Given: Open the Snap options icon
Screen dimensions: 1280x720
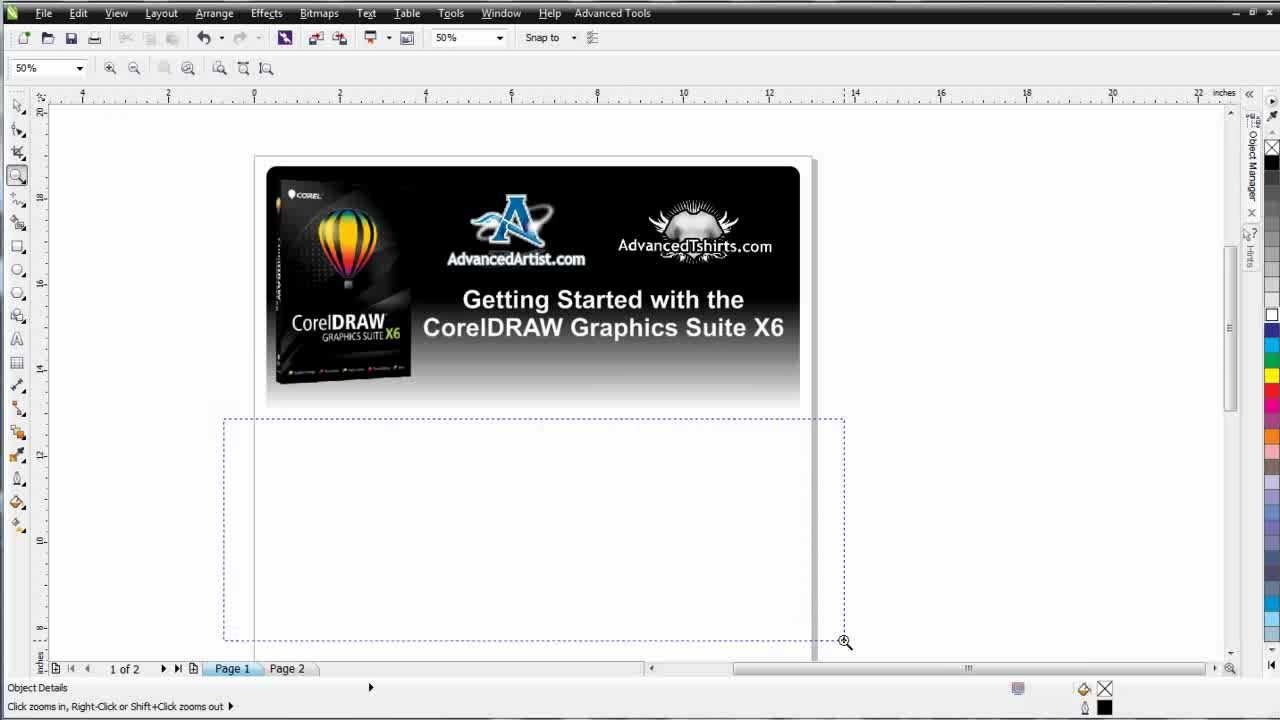Looking at the screenshot, I should pos(592,38).
